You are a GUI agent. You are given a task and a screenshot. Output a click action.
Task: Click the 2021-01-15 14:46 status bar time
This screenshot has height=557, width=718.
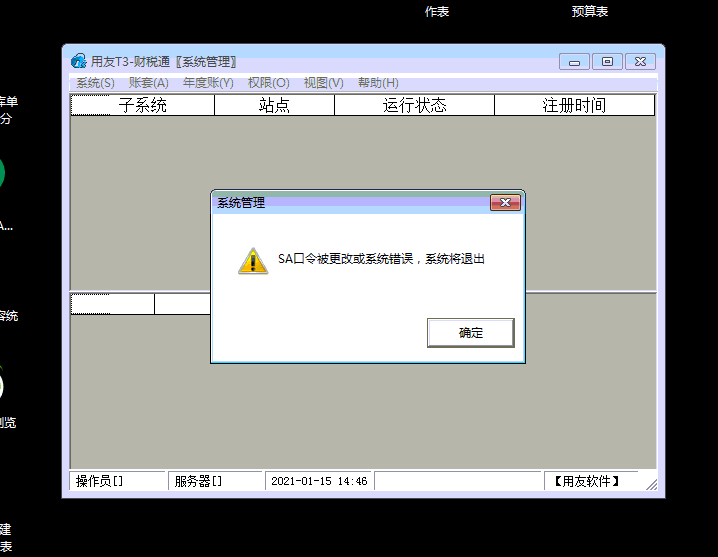click(x=319, y=481)
